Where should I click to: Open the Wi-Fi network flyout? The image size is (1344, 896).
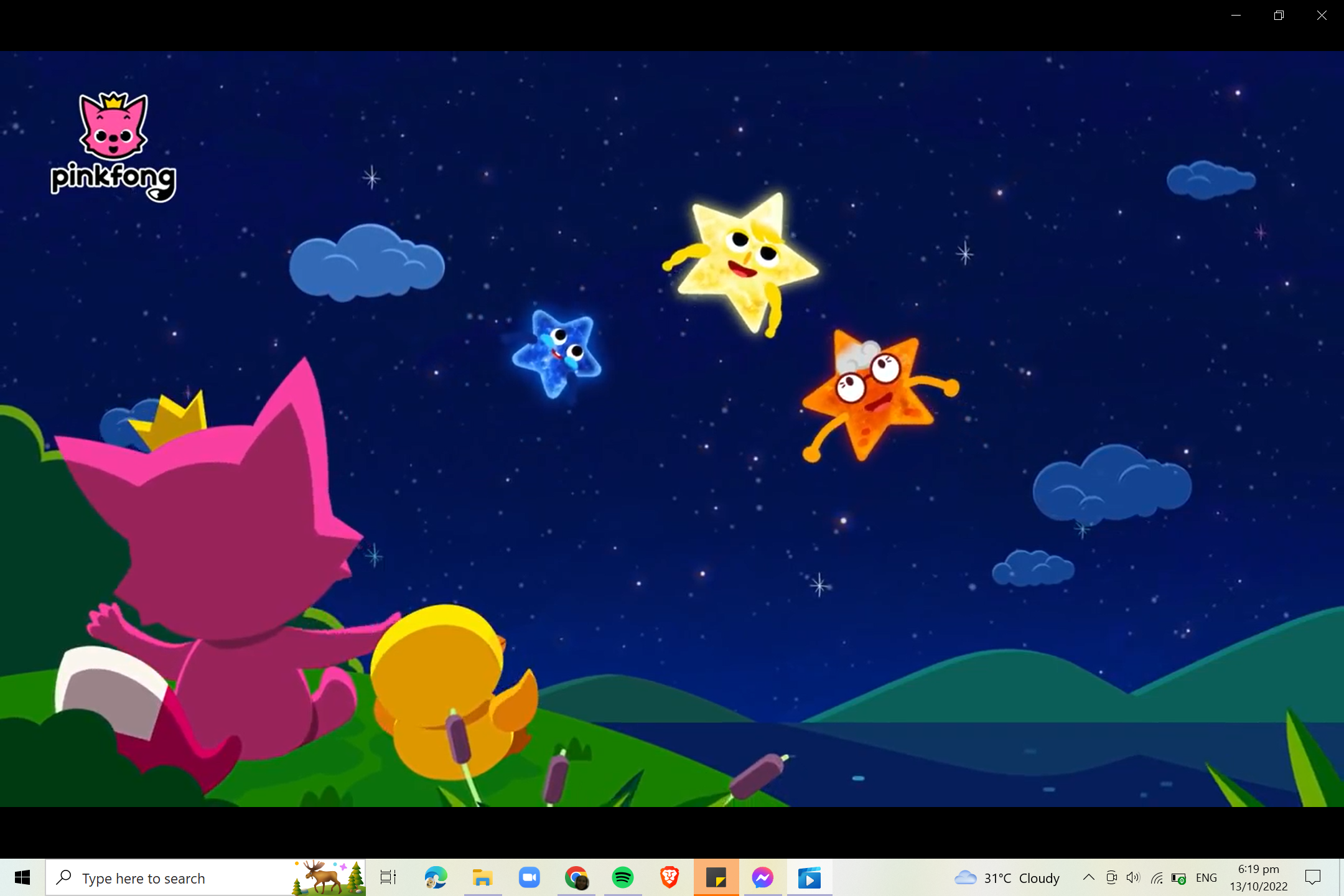click(x=1156, y=878)
